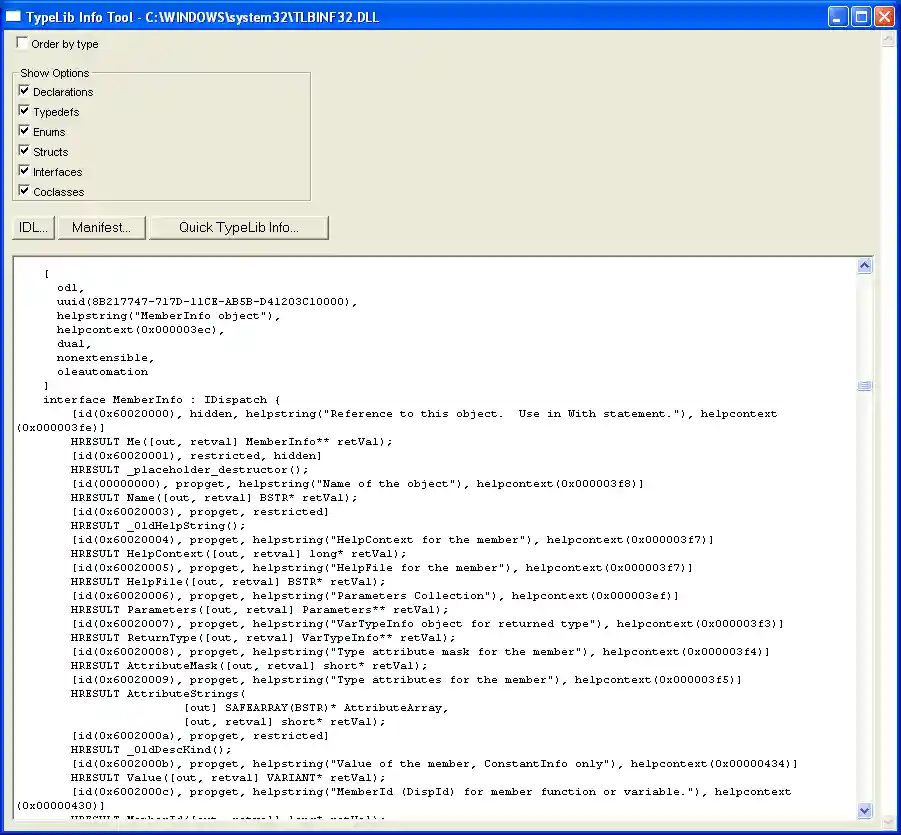
Task: Click the IDL button
Action: coord(32,227)
